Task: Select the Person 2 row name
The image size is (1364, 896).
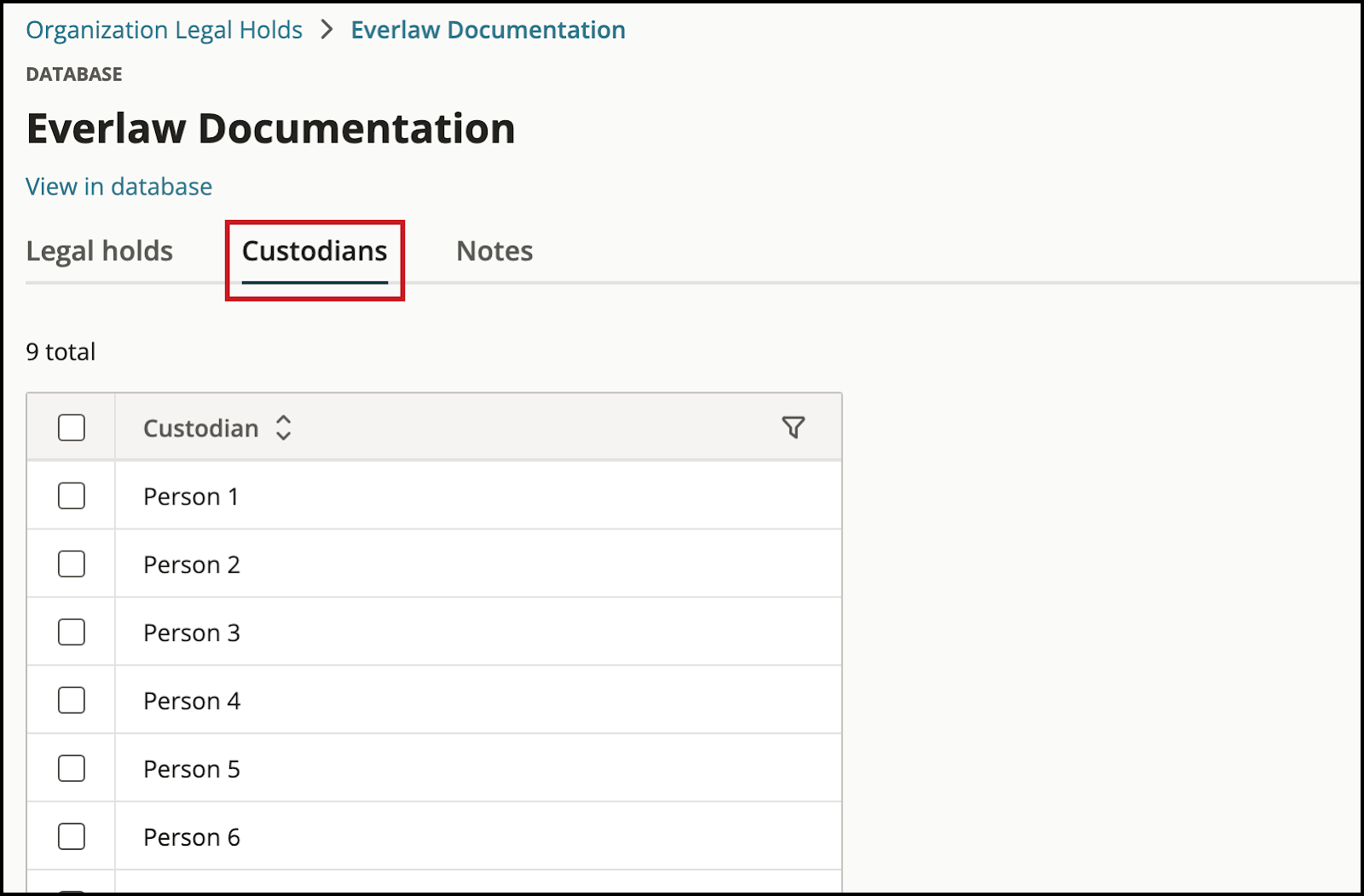Action: point(192,564)
